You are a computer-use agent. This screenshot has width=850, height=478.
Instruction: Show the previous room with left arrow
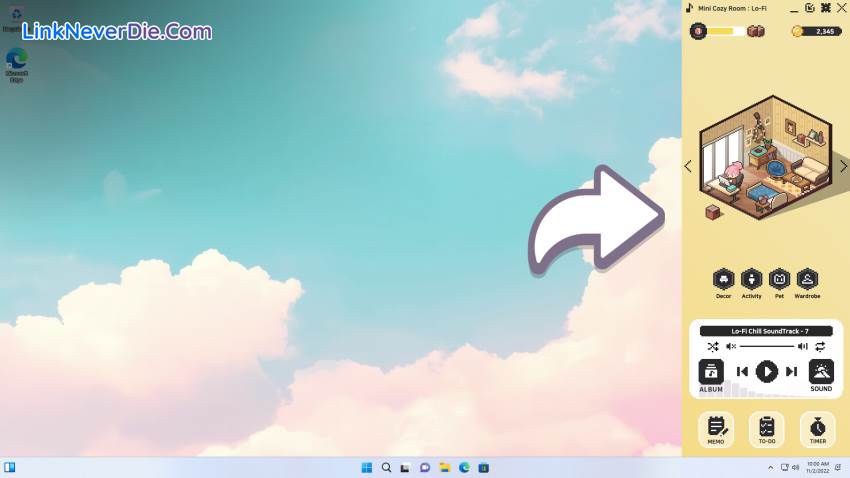688,166
